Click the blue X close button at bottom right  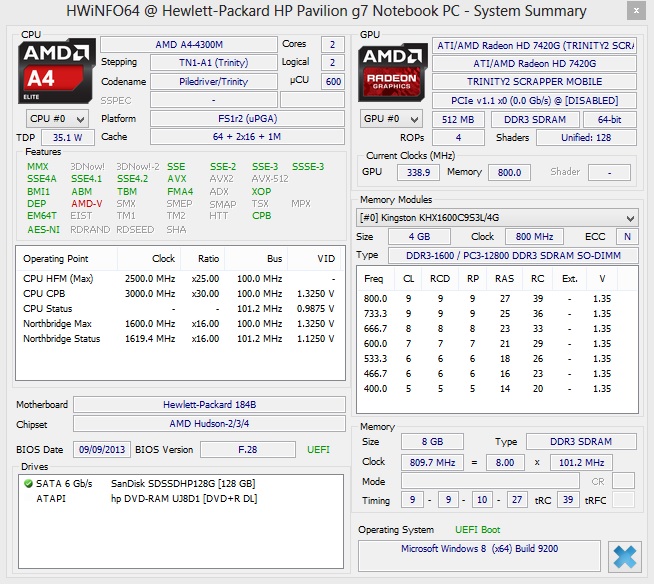[624, 556]
